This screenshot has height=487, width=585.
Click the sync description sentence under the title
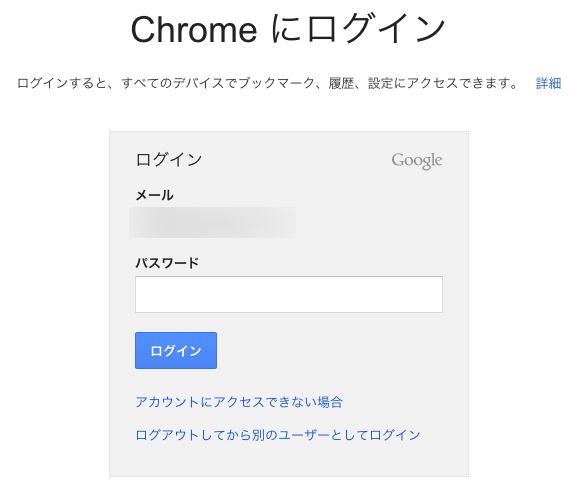[267, 83]
